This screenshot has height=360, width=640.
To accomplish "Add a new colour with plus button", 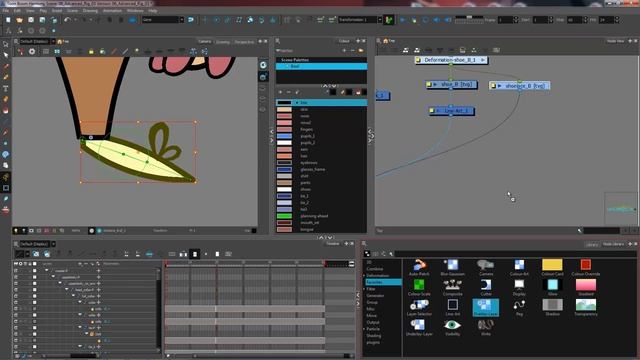I will coord(280,92).
